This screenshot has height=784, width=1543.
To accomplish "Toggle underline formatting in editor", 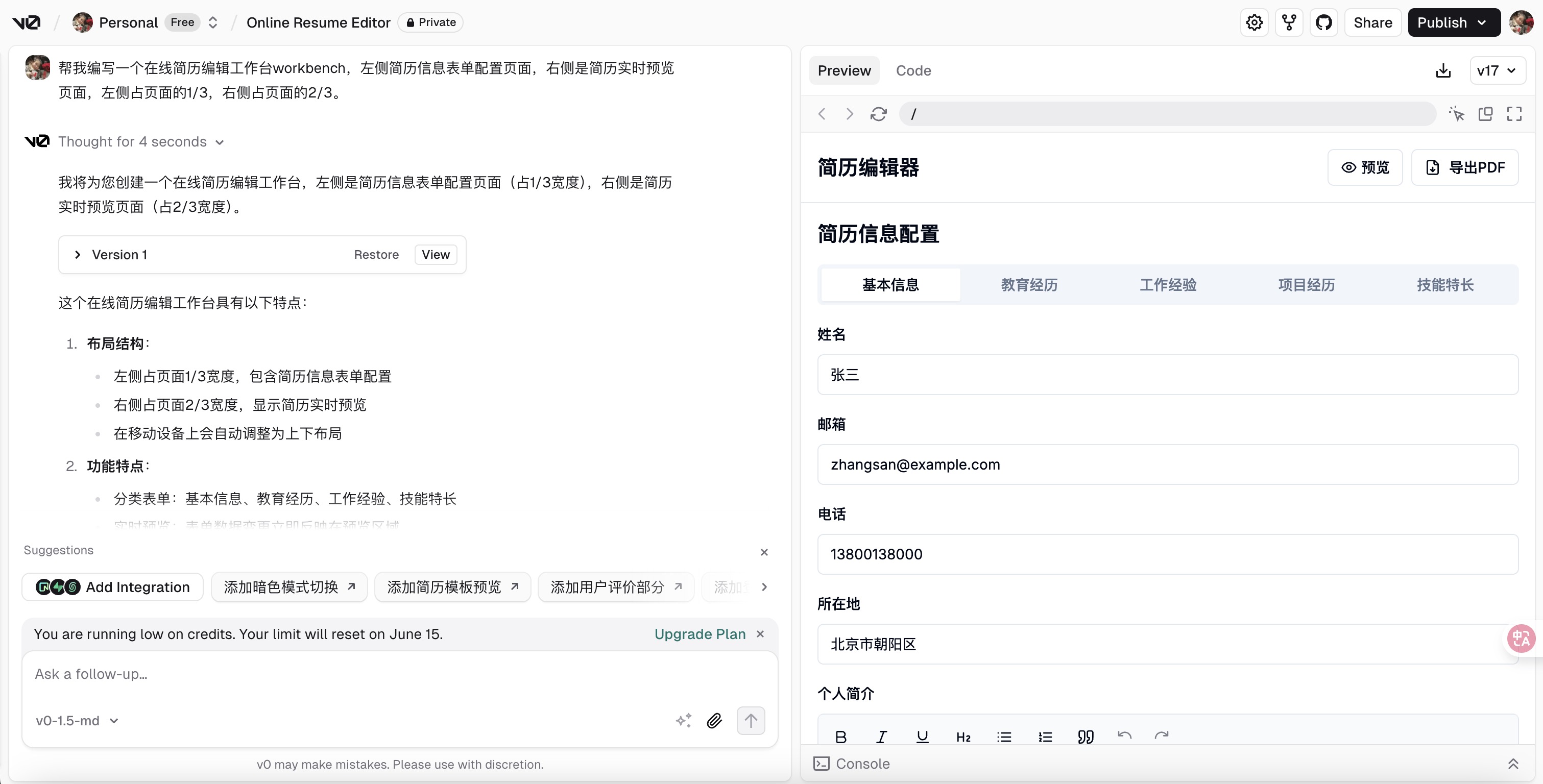I will pyautogui.click(x=922, y=737).
